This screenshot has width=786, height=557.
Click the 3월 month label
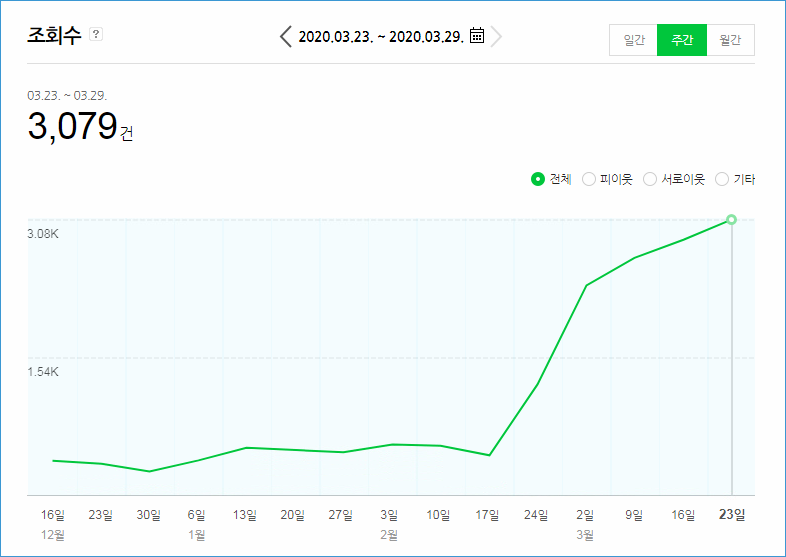coord(585,535)
